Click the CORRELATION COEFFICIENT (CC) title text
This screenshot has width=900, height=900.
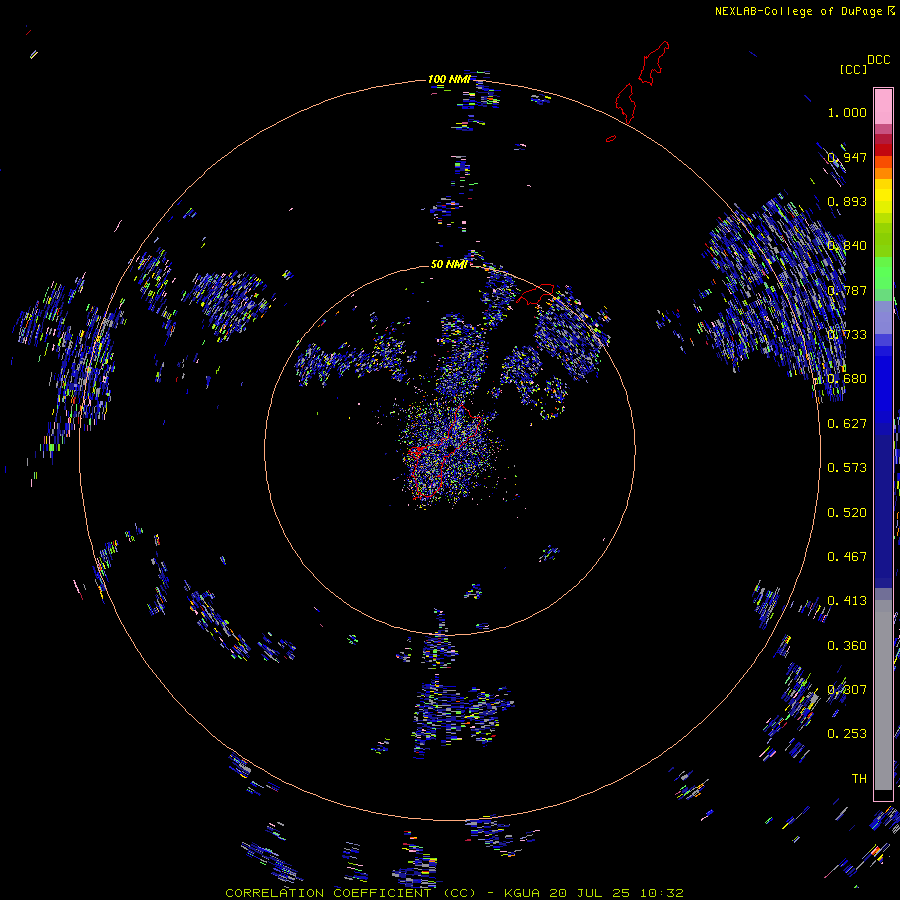(350, 893)
